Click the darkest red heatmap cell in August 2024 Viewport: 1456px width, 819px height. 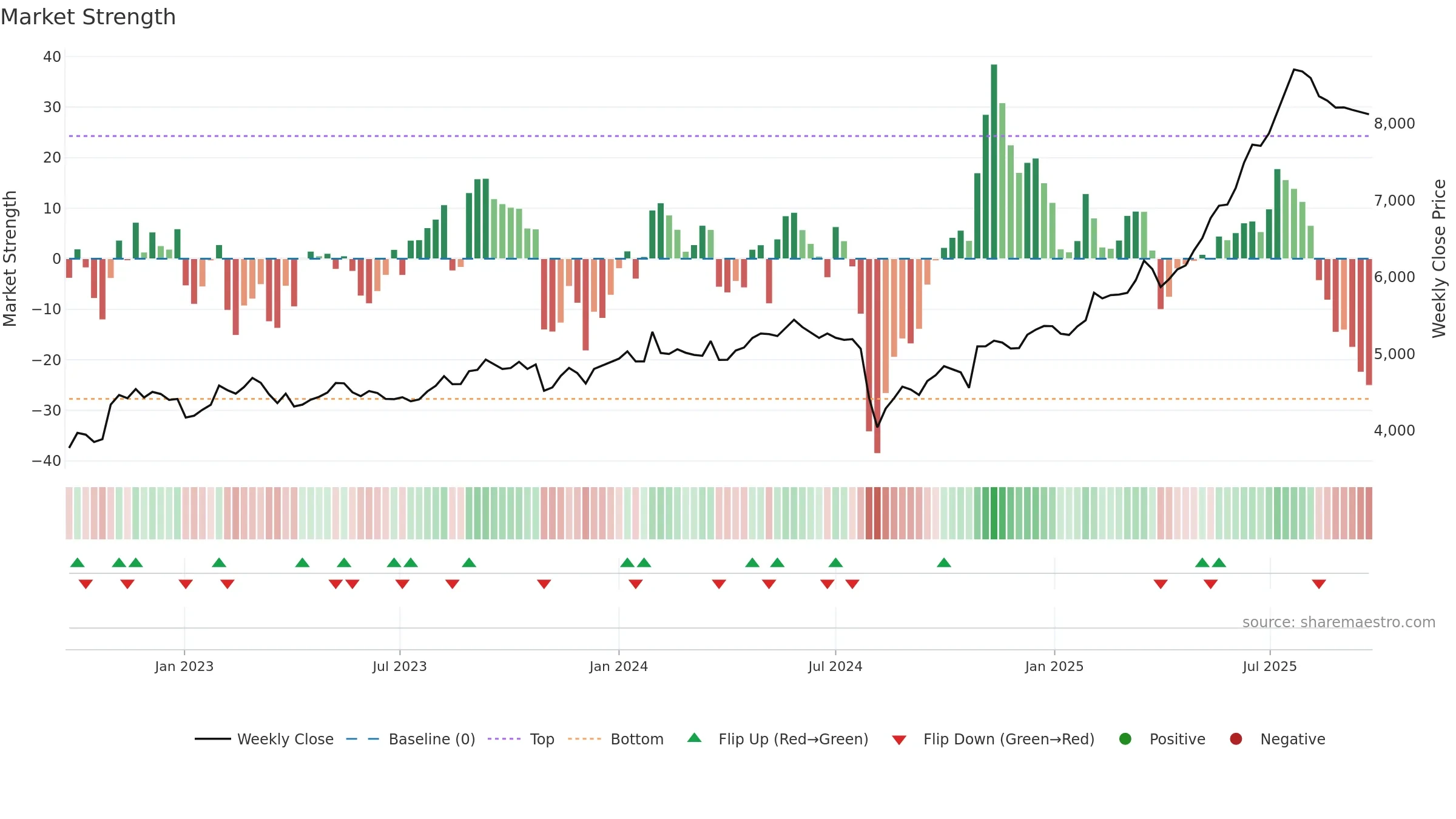pos(877,513)
